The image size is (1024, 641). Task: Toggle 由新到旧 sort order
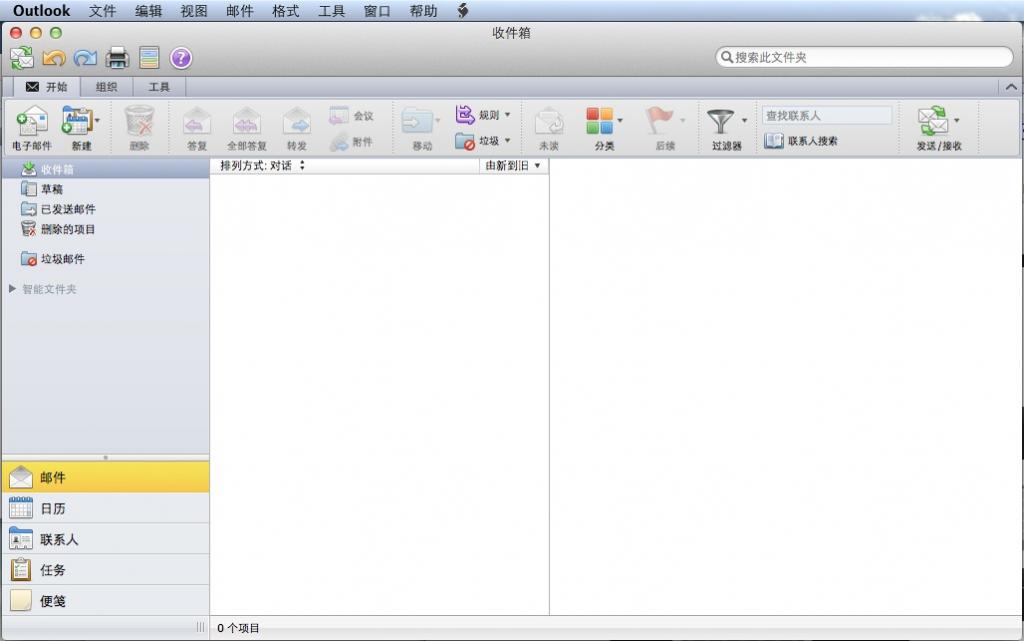pyautogui.click(x=513, y=166)
